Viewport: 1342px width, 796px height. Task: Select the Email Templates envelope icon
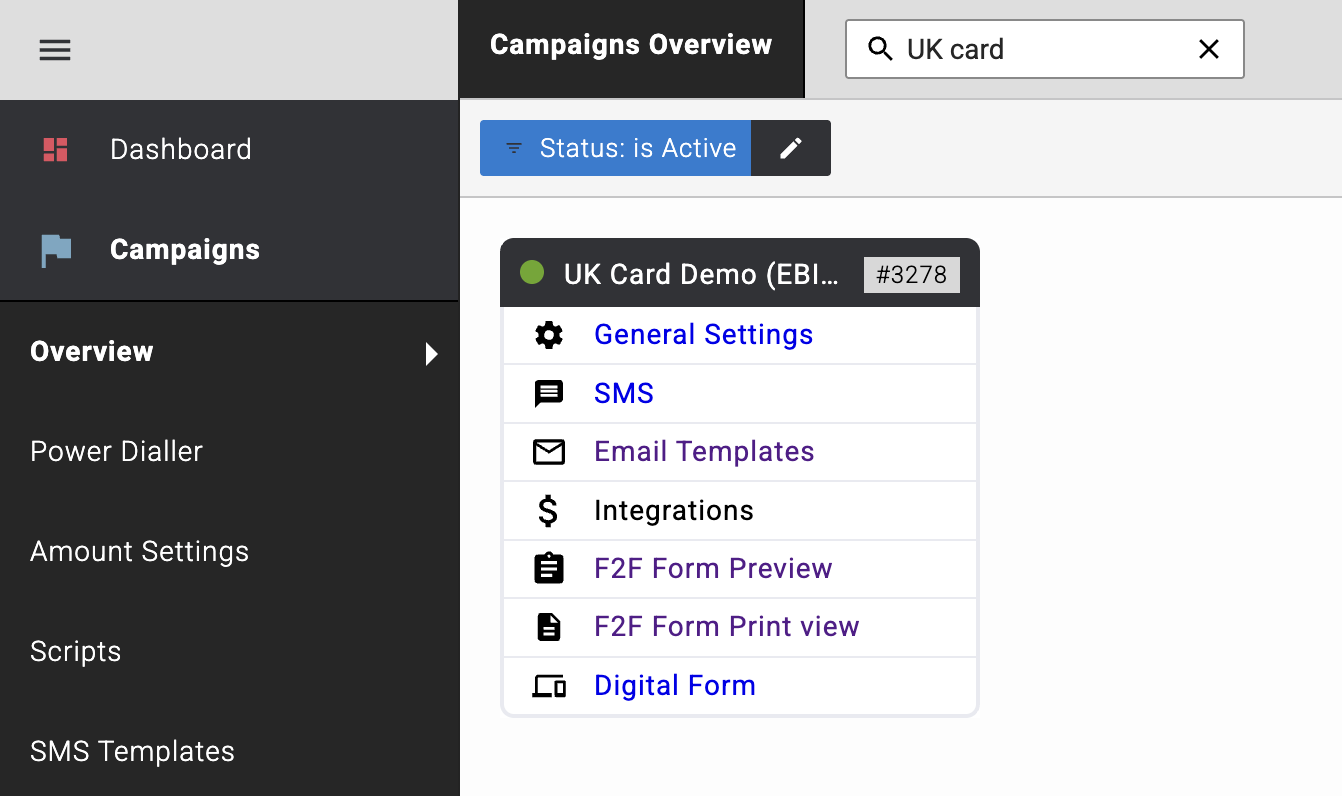tap(548, 451)
